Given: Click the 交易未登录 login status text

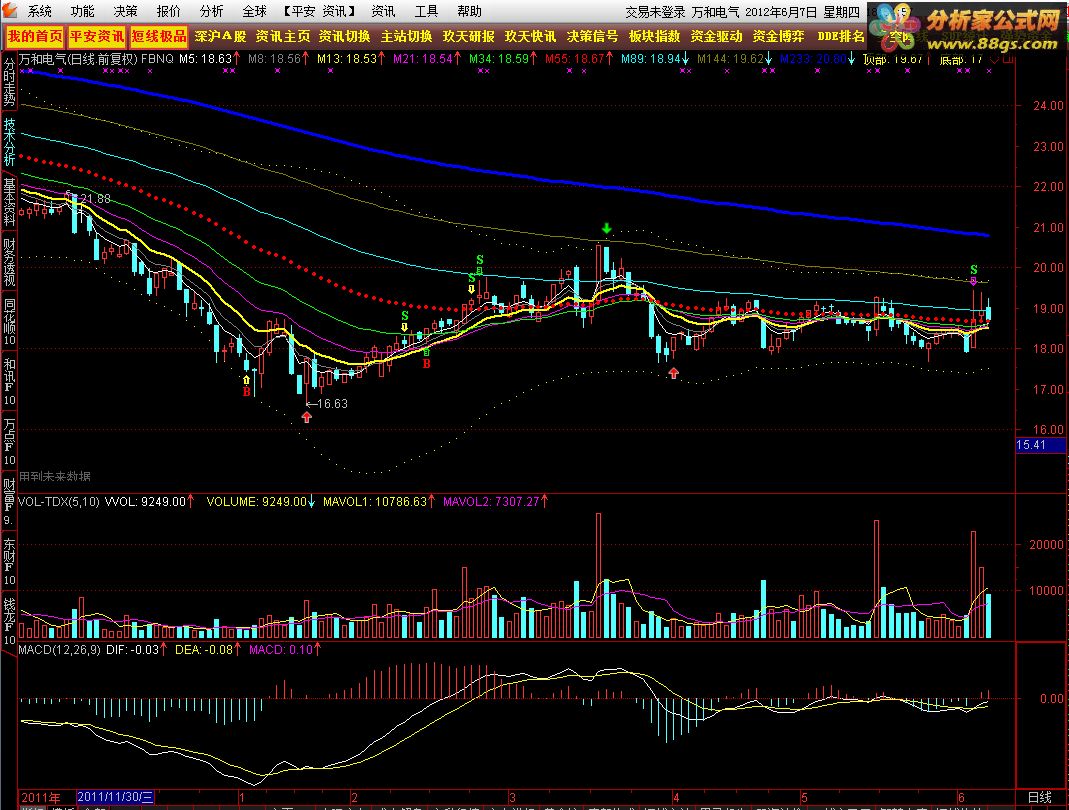Looking at the screenshot, I should point(655,12).
